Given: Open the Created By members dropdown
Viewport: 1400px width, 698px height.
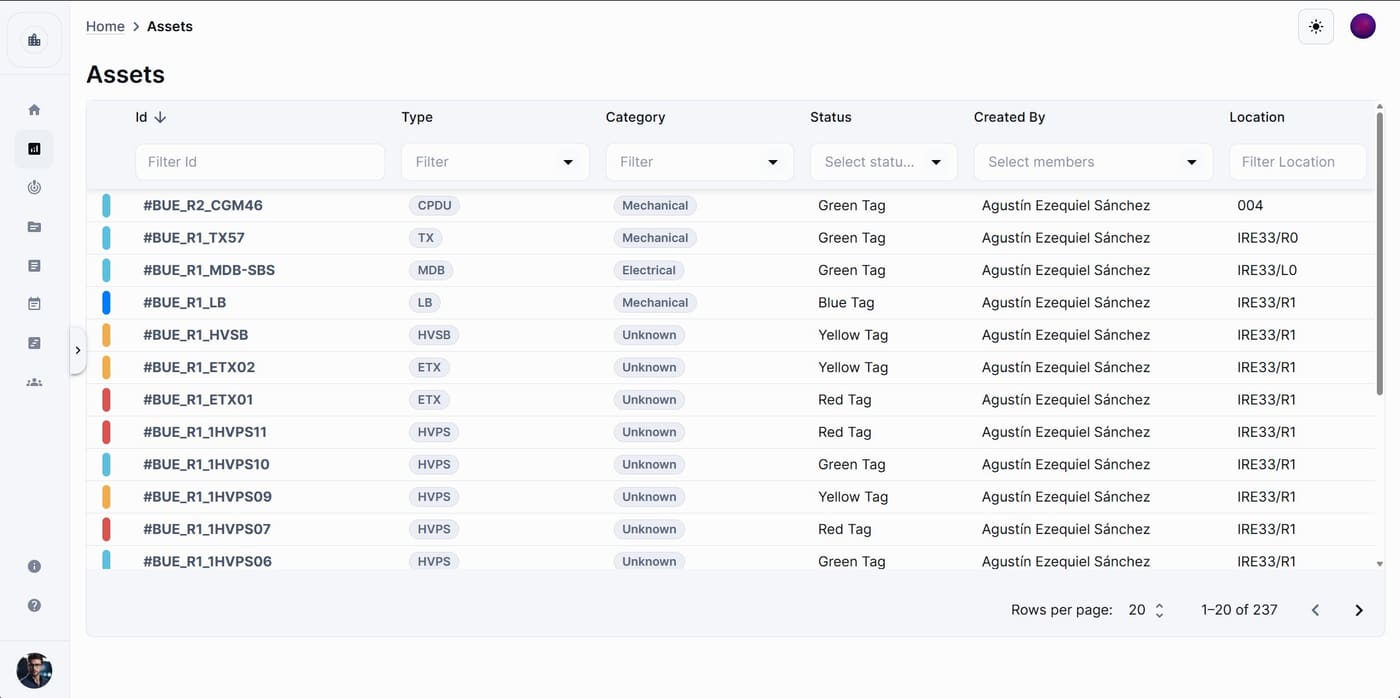Looking at the screenshot, I should click(1093, 162).
